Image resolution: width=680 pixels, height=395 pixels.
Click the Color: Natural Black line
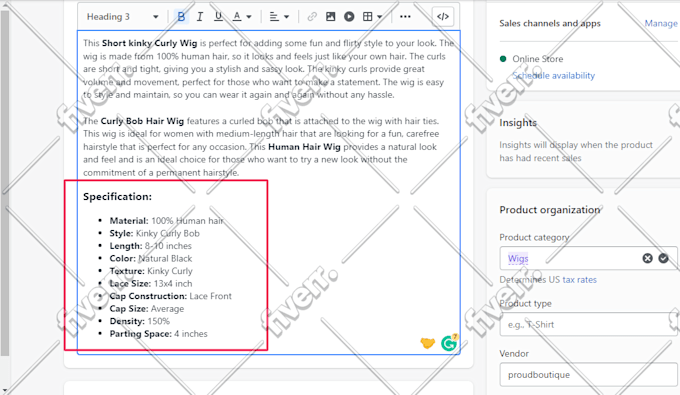[150, 258]
